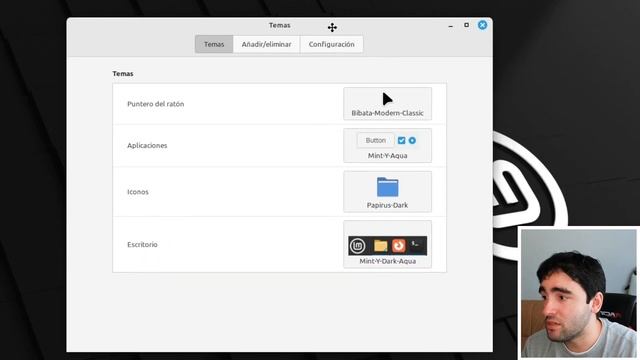Click the terminal icon in Escritorio preview
Image resolution: width=640 pixels, height=360 pixels.
point(416,244)
